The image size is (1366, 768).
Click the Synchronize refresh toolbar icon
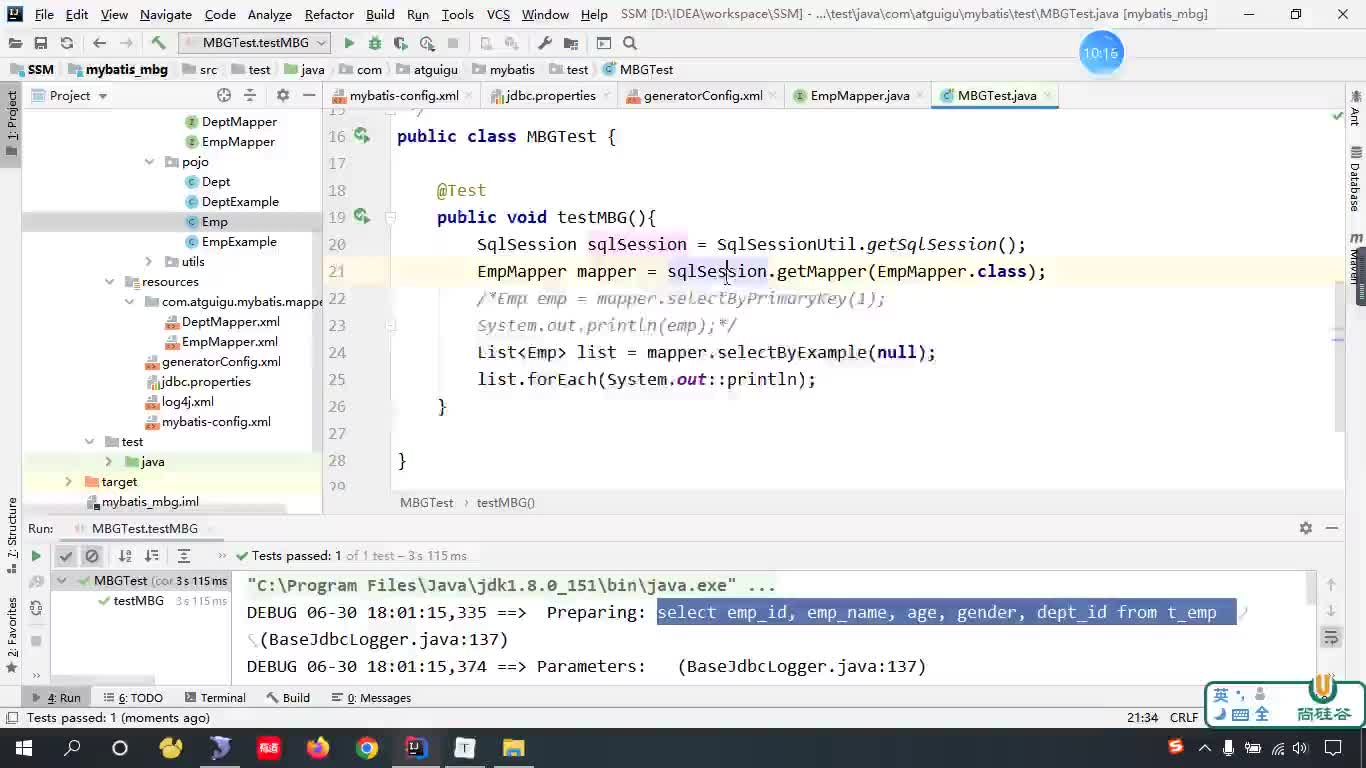point(67,43)
